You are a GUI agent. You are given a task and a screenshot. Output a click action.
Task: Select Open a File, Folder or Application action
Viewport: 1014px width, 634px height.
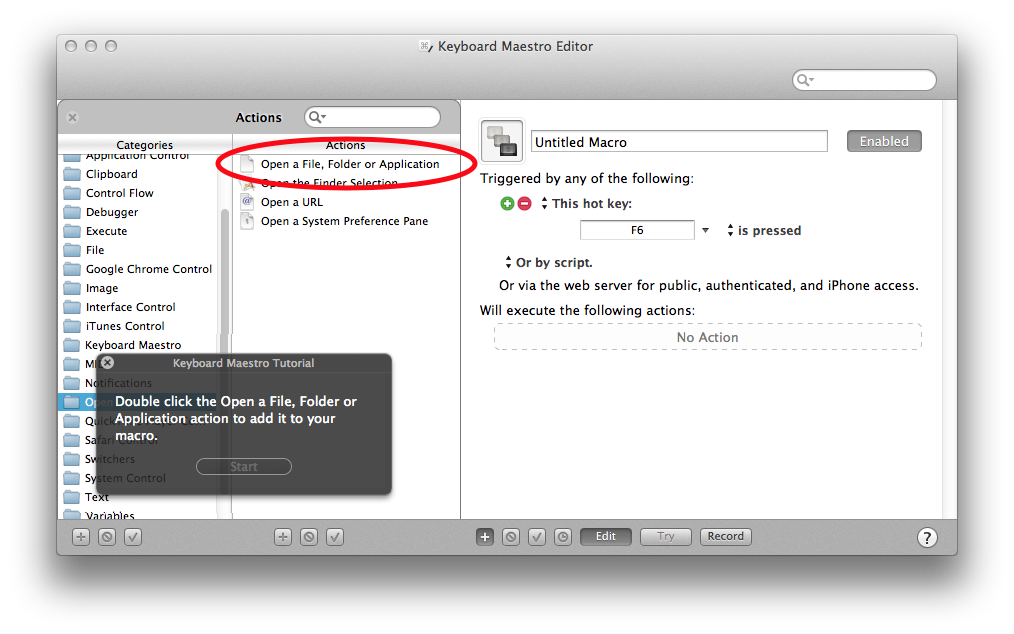coord(350,164)
